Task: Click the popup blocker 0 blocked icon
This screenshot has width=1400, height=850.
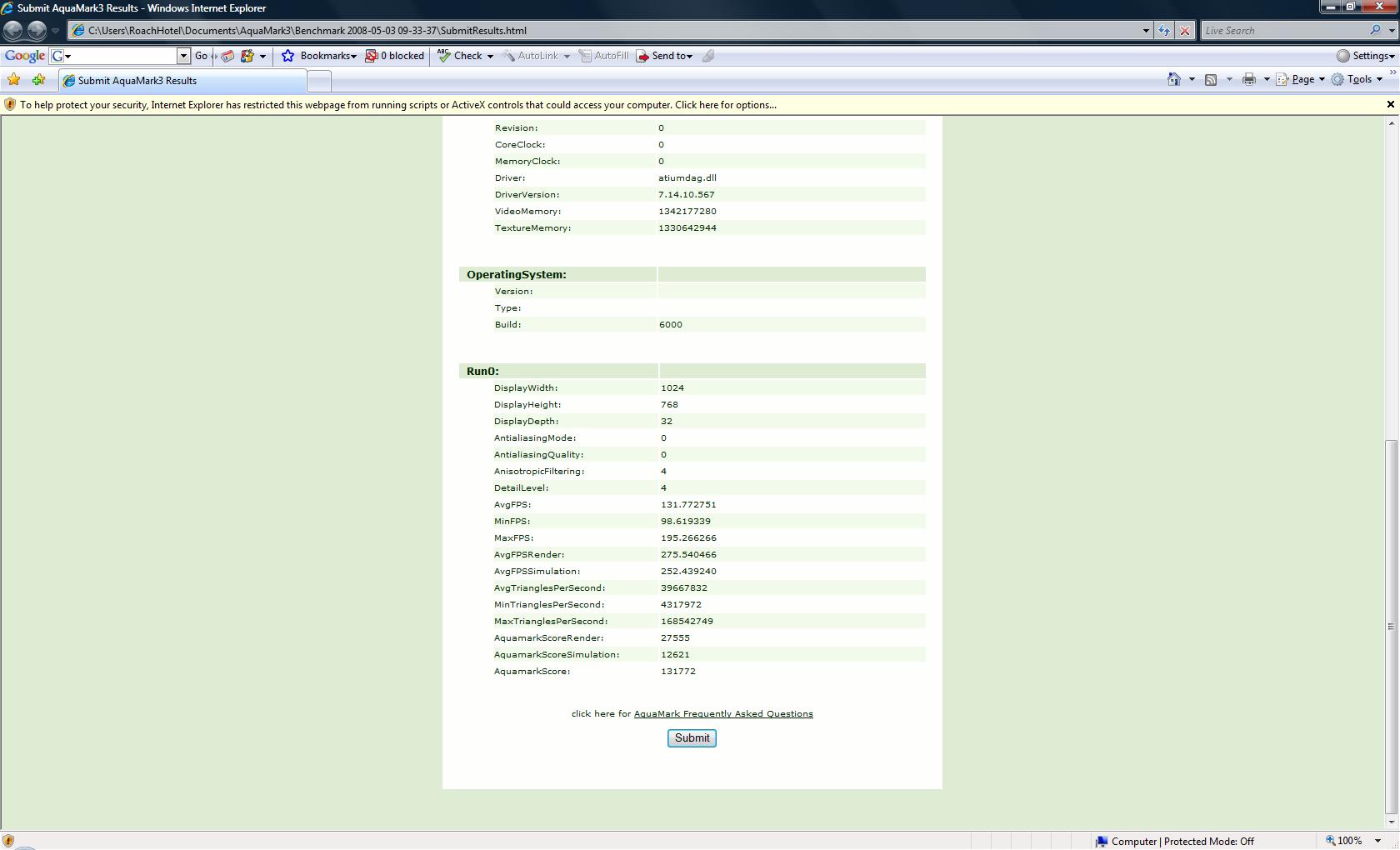Action: (x=372, y=56)
